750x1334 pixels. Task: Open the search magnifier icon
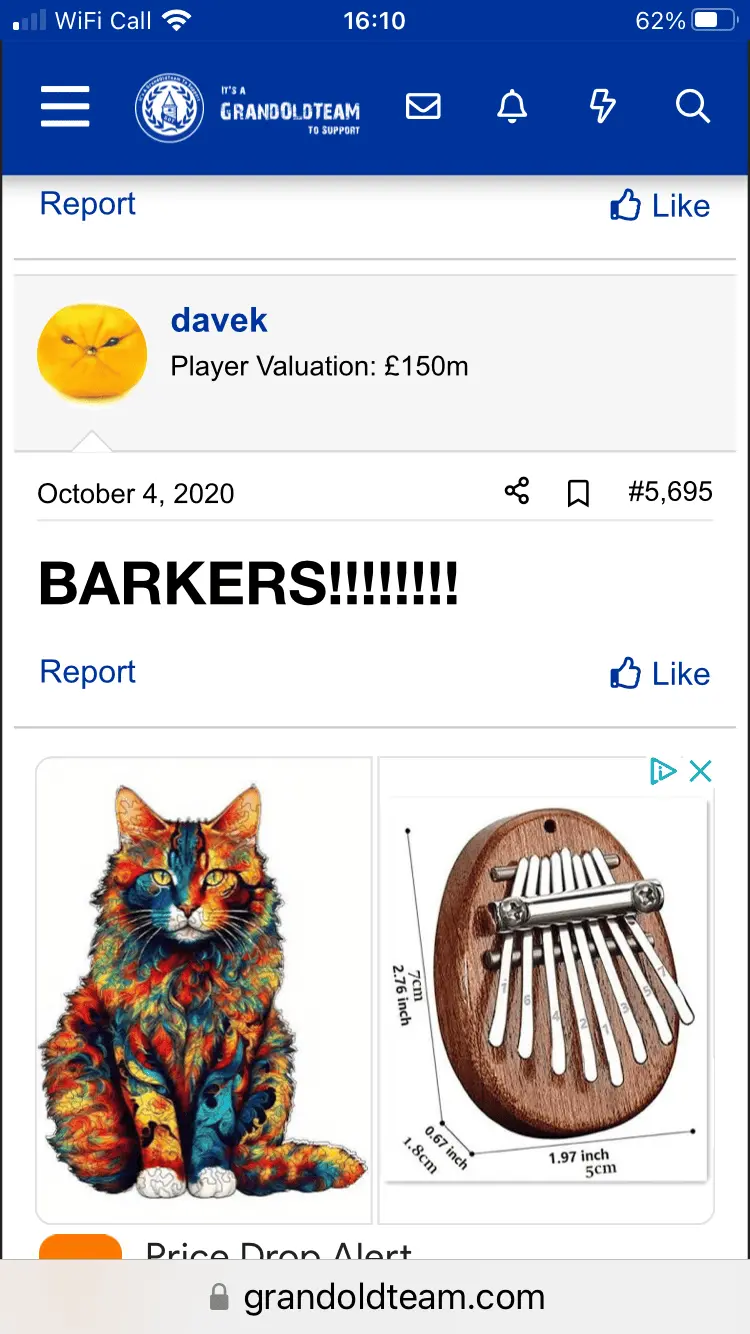692,106
